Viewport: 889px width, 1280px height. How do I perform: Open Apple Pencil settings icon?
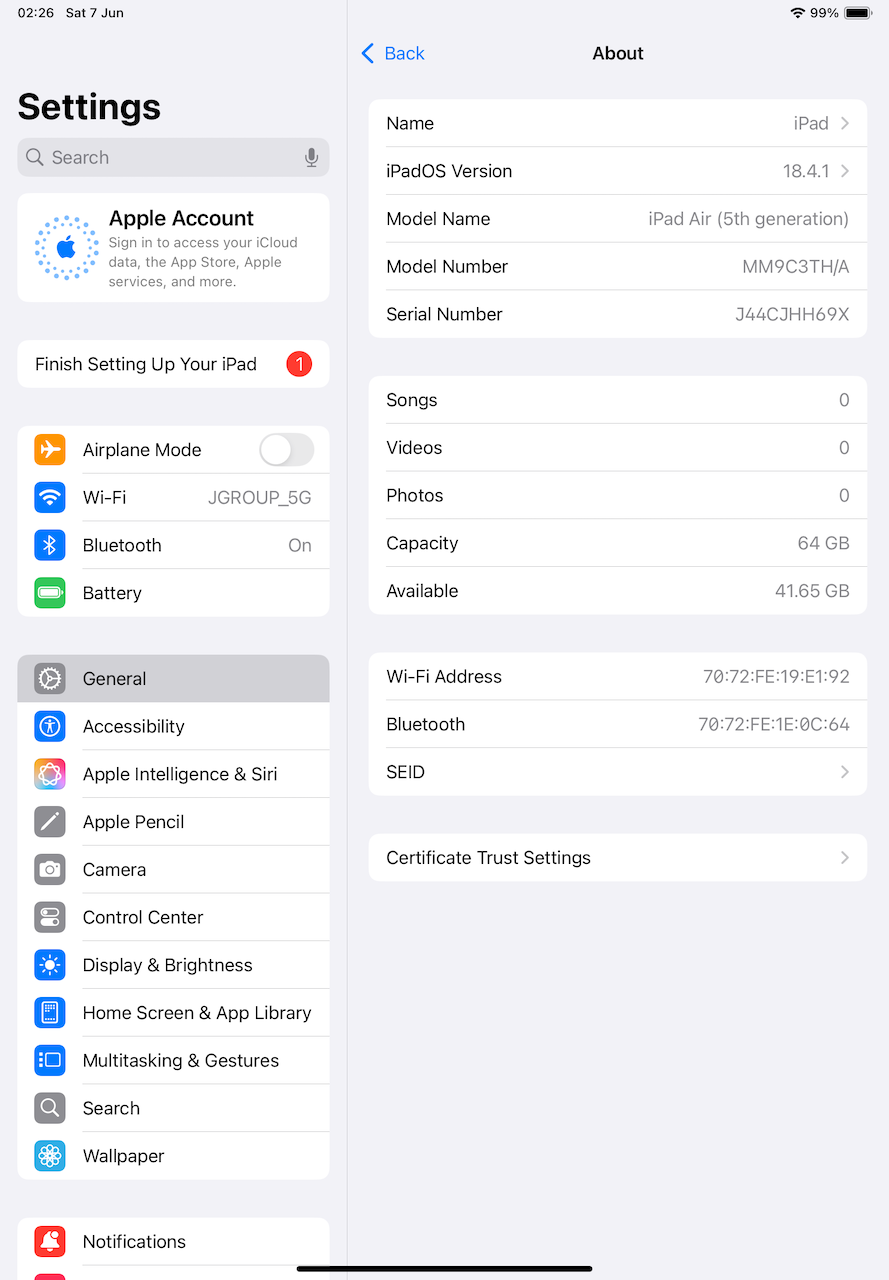point(50,822)
